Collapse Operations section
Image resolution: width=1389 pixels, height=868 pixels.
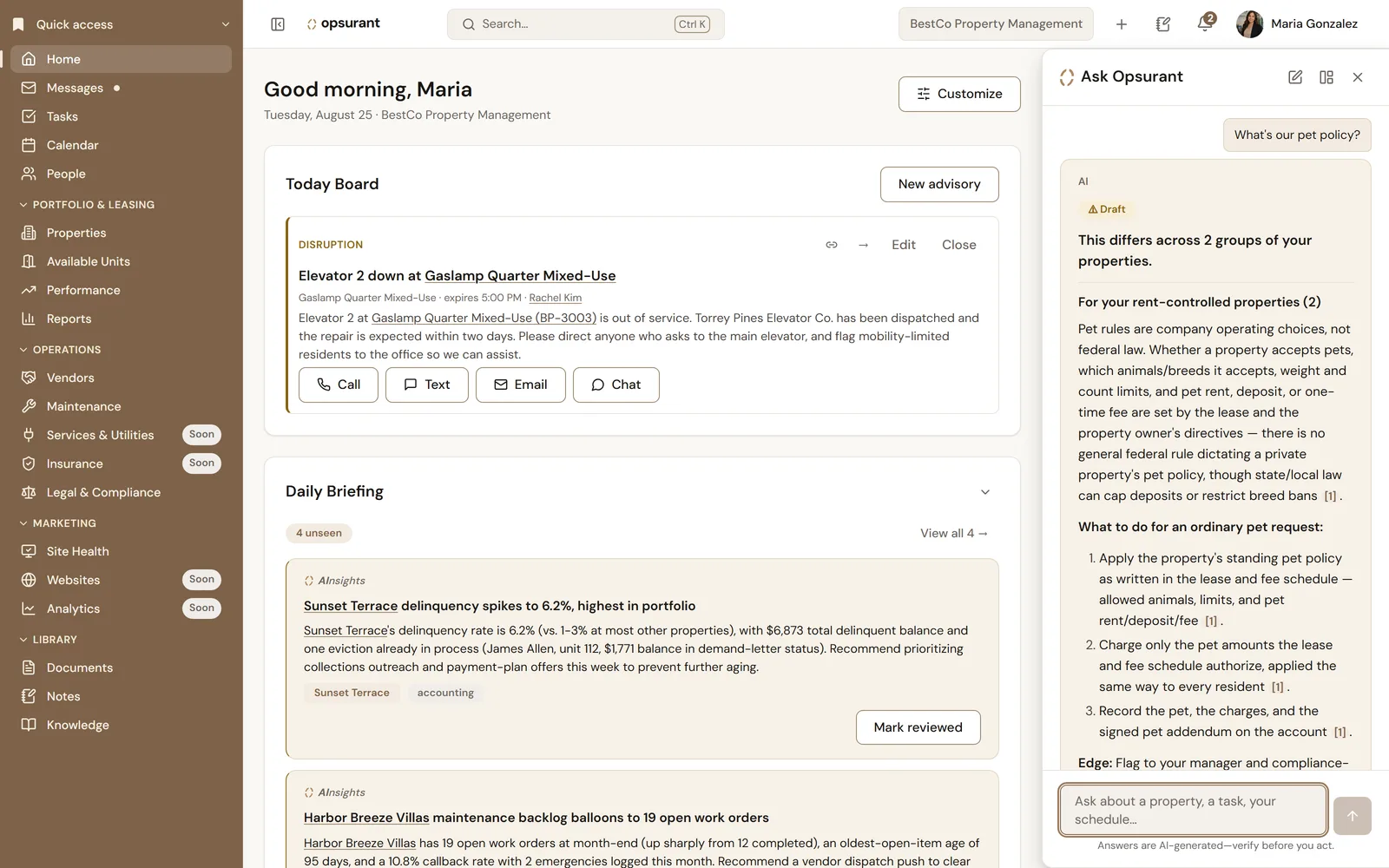[60, 350]
